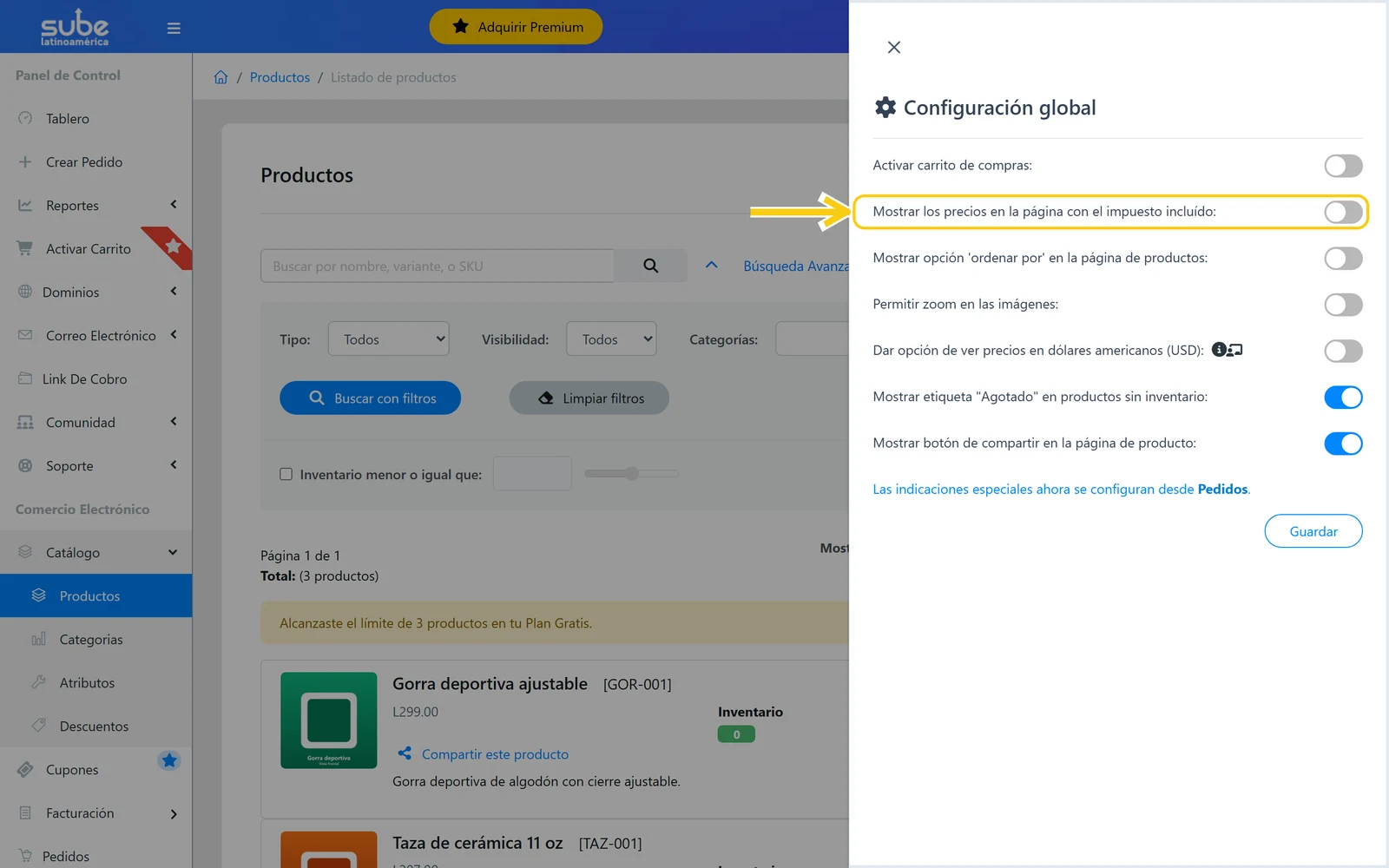Viewport: 1389px width, 868px height.
Task: Toggle the USD prices option switch
Action: pyautogui.click(x=1343, y=351)
